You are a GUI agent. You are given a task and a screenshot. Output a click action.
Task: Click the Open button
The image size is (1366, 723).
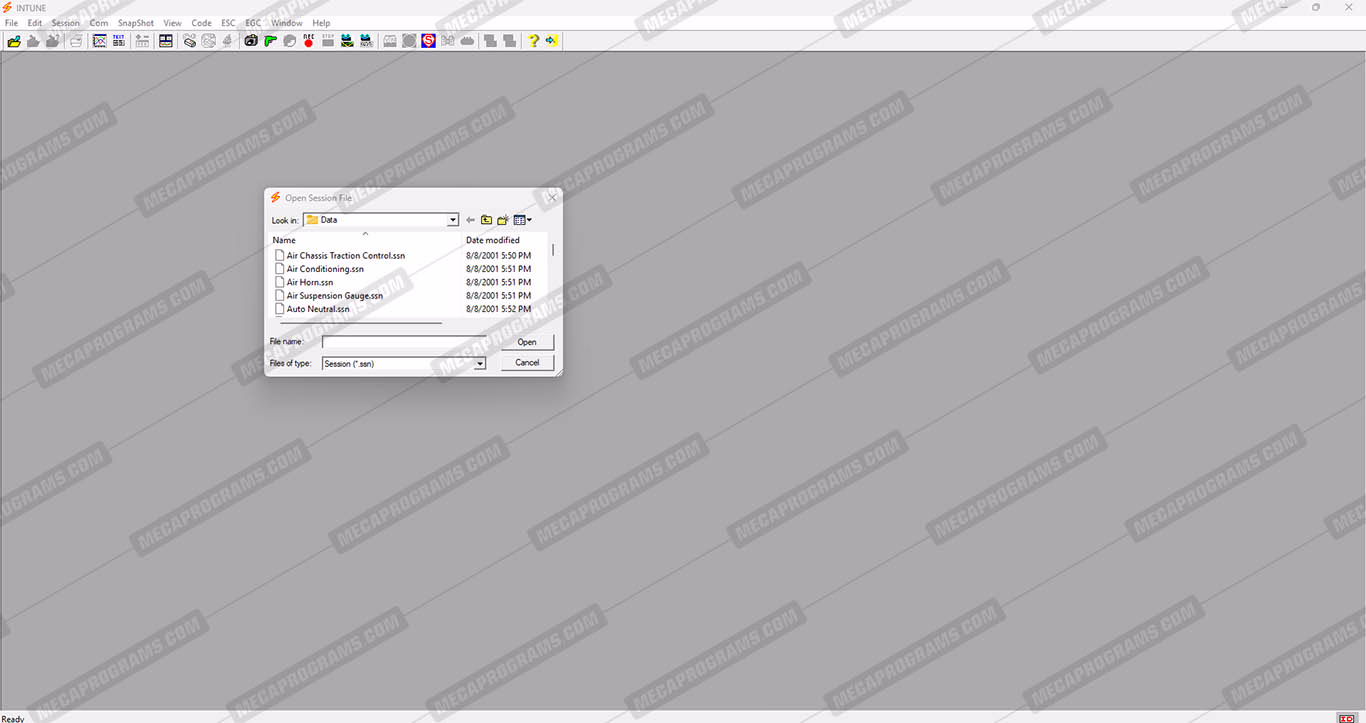pyautogui.click(x=527, y=342)
